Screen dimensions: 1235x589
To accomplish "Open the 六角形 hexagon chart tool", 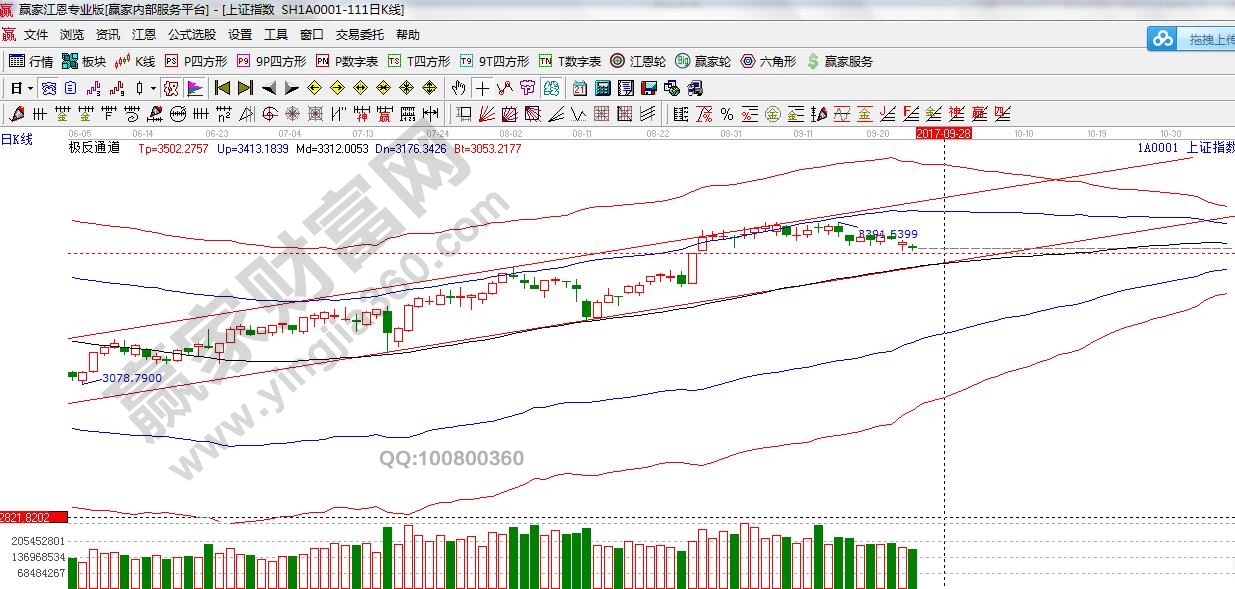I will pyautogui.click(x=768, y=61).
